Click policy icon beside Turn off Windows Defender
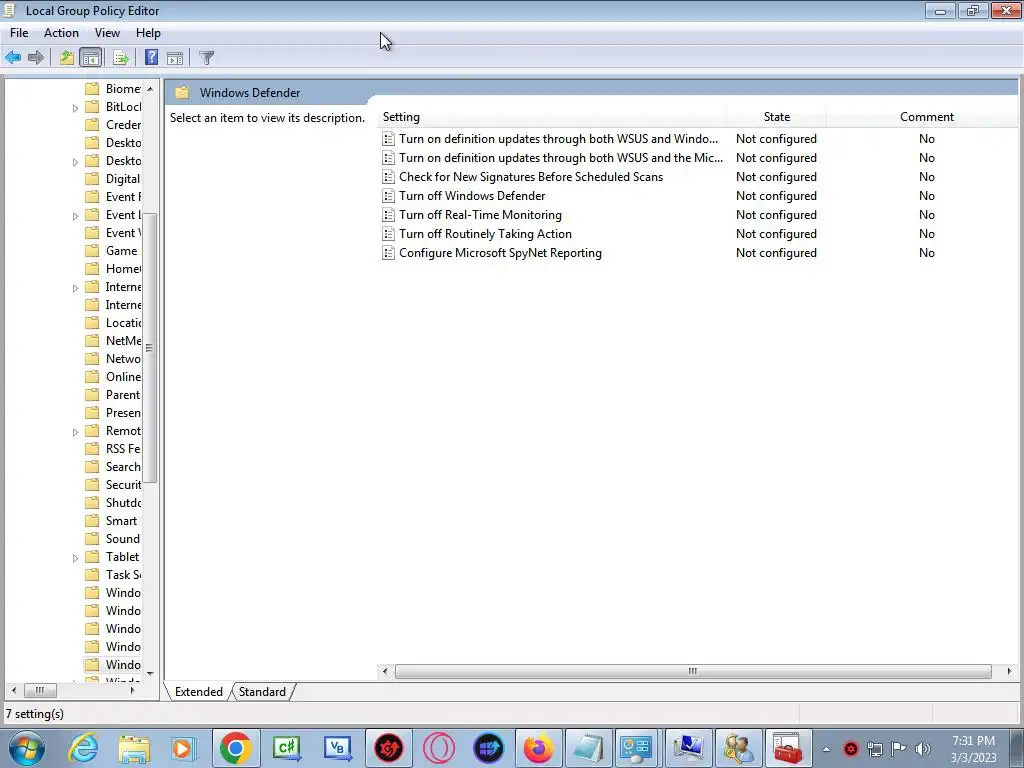The height and width of the screenshot is (768, 1024). pyautogui.click(x=389, y=196)
